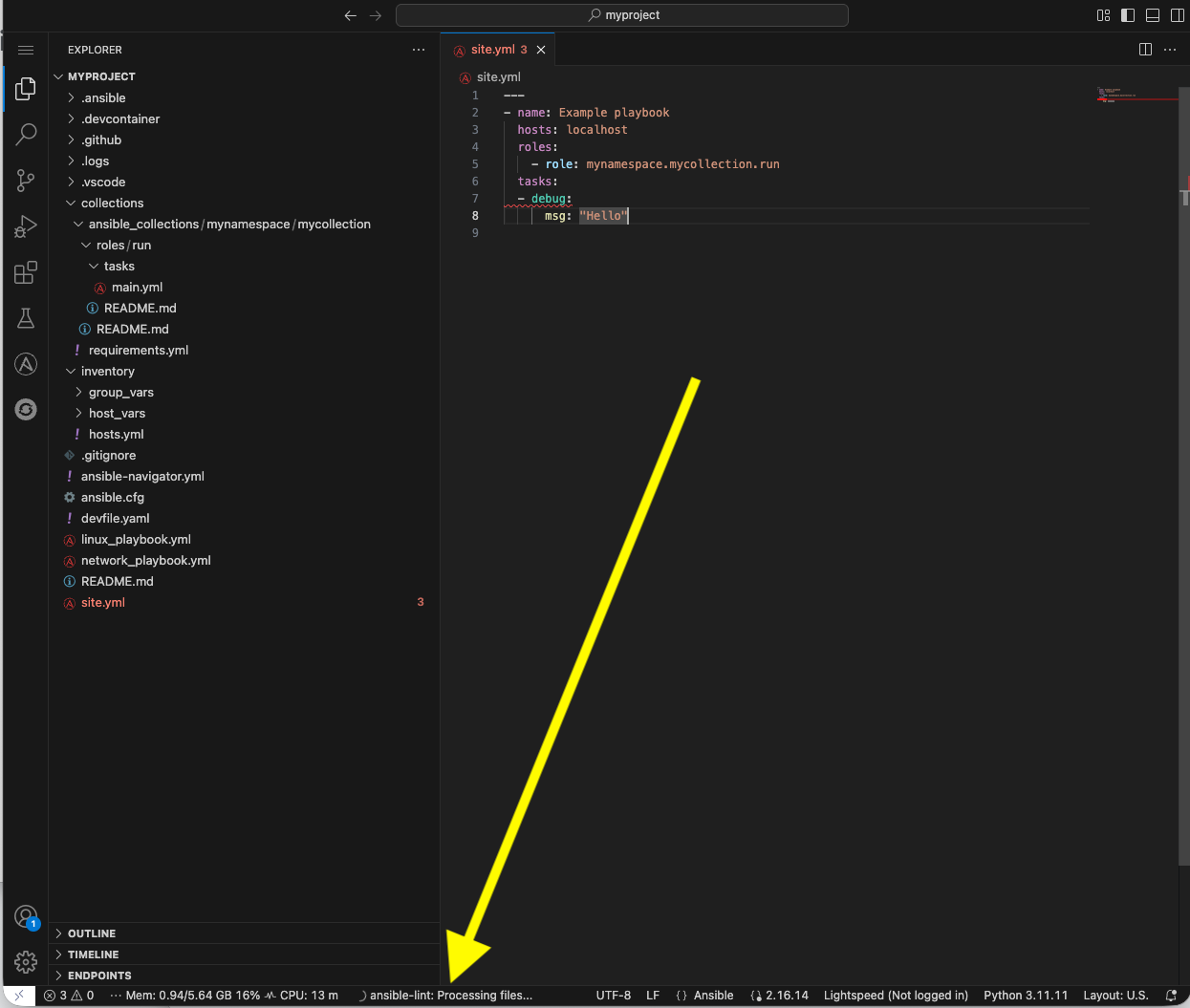Open the Manage settings gear icon
Viewport: 1190px width, 1008px height.
(x=25, y=962)
